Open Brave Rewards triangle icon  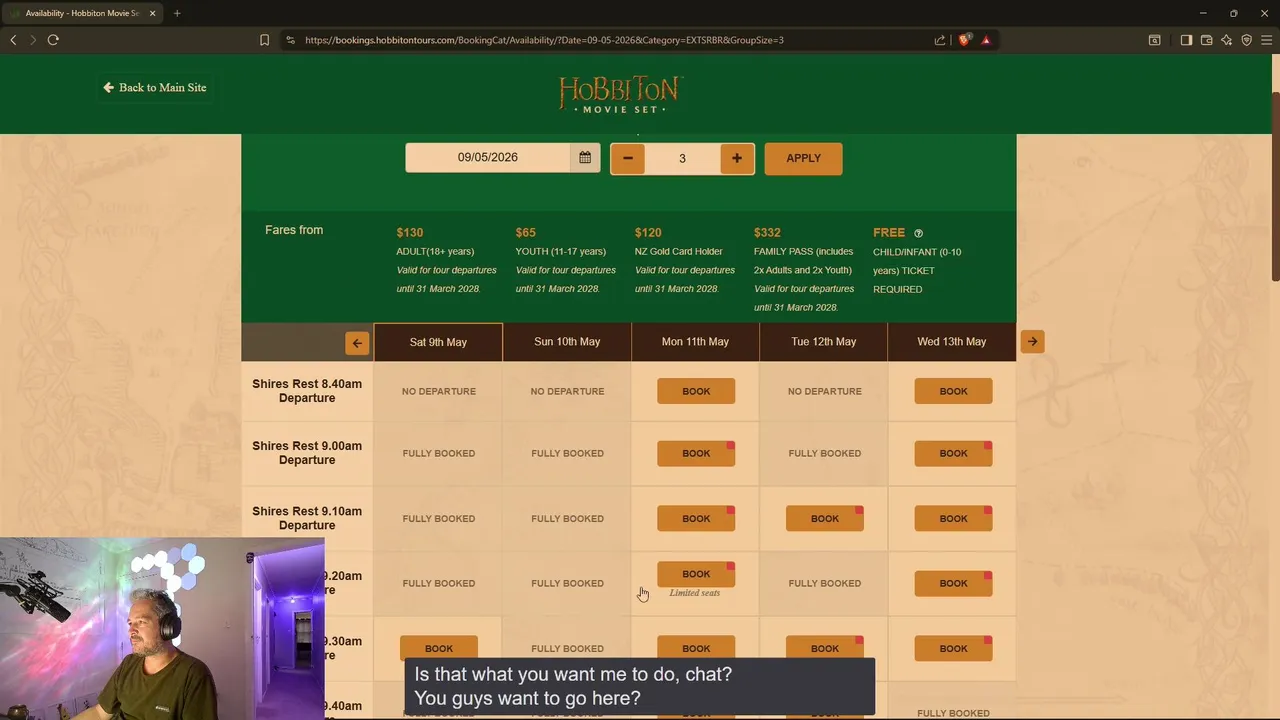986,40
